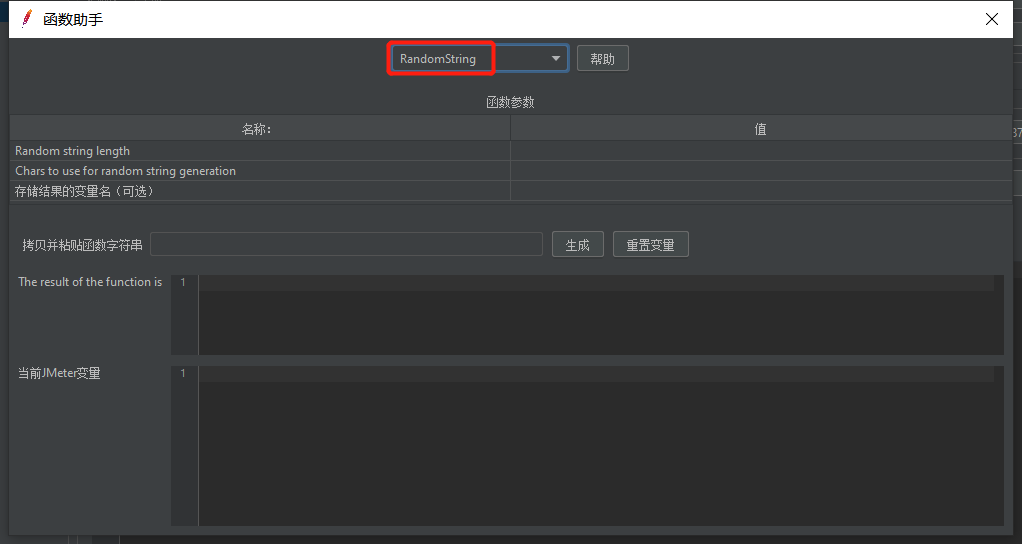The image size is (1022, 544).
Task: Click the The result of the function is label
Action: coord(90,281)
